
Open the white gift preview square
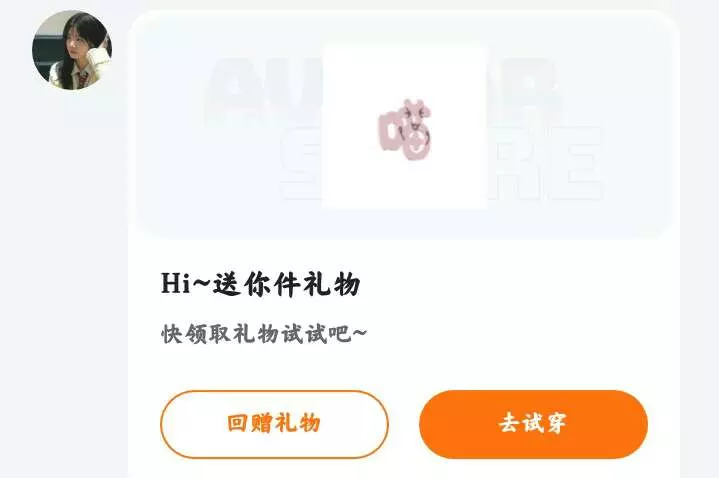click(404, 127)
